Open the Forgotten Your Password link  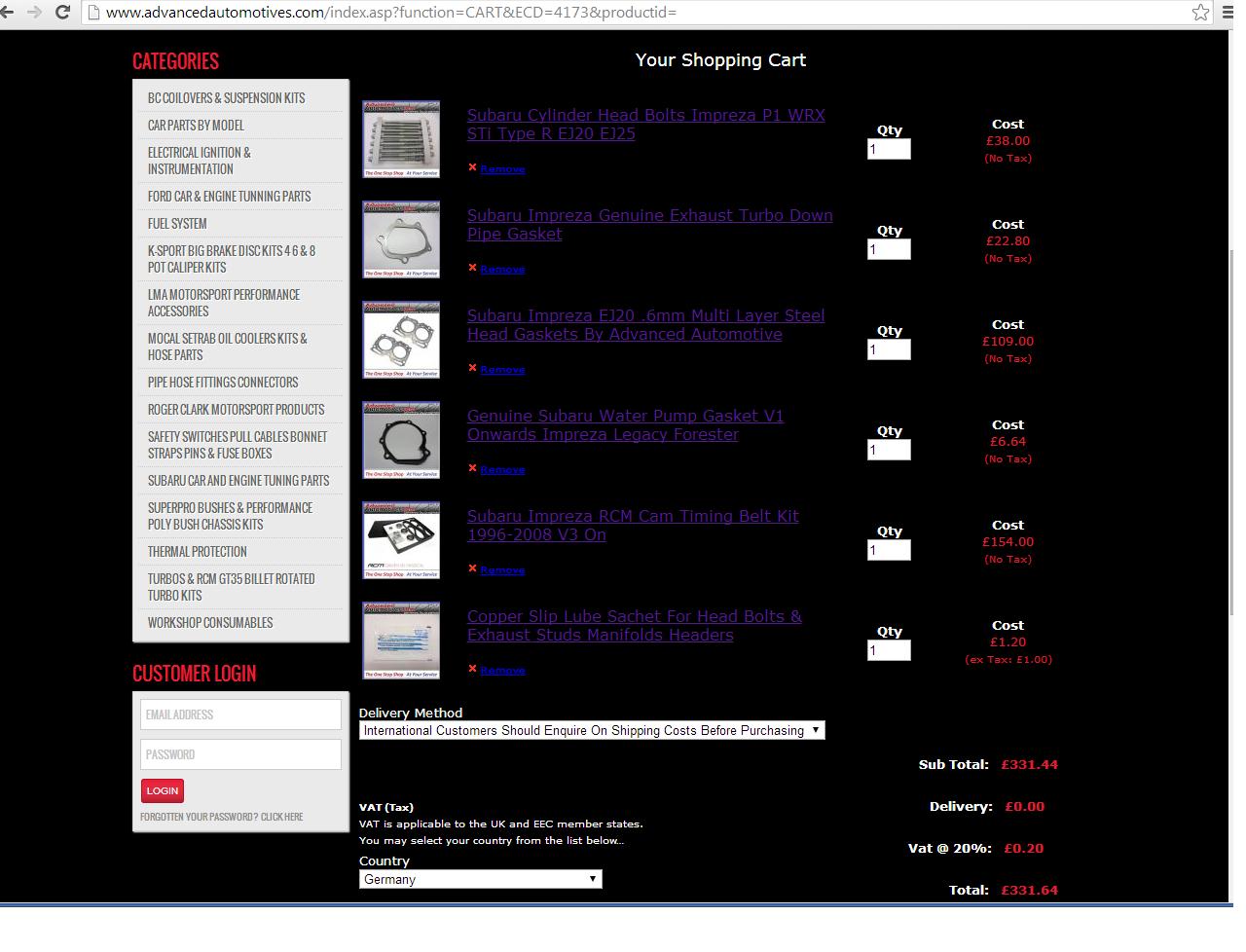point(221,817)
